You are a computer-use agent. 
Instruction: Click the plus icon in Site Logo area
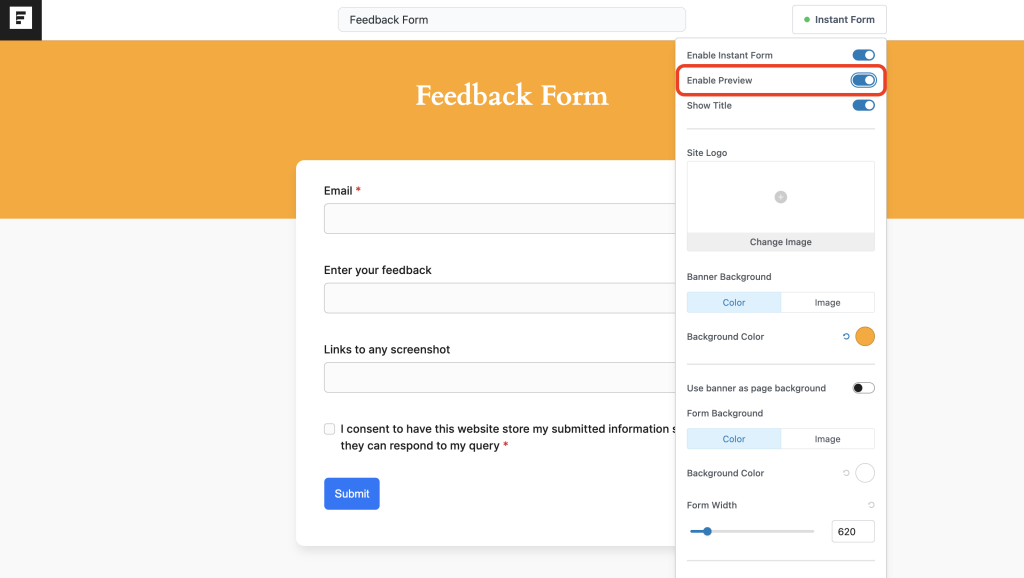point(780,197)
